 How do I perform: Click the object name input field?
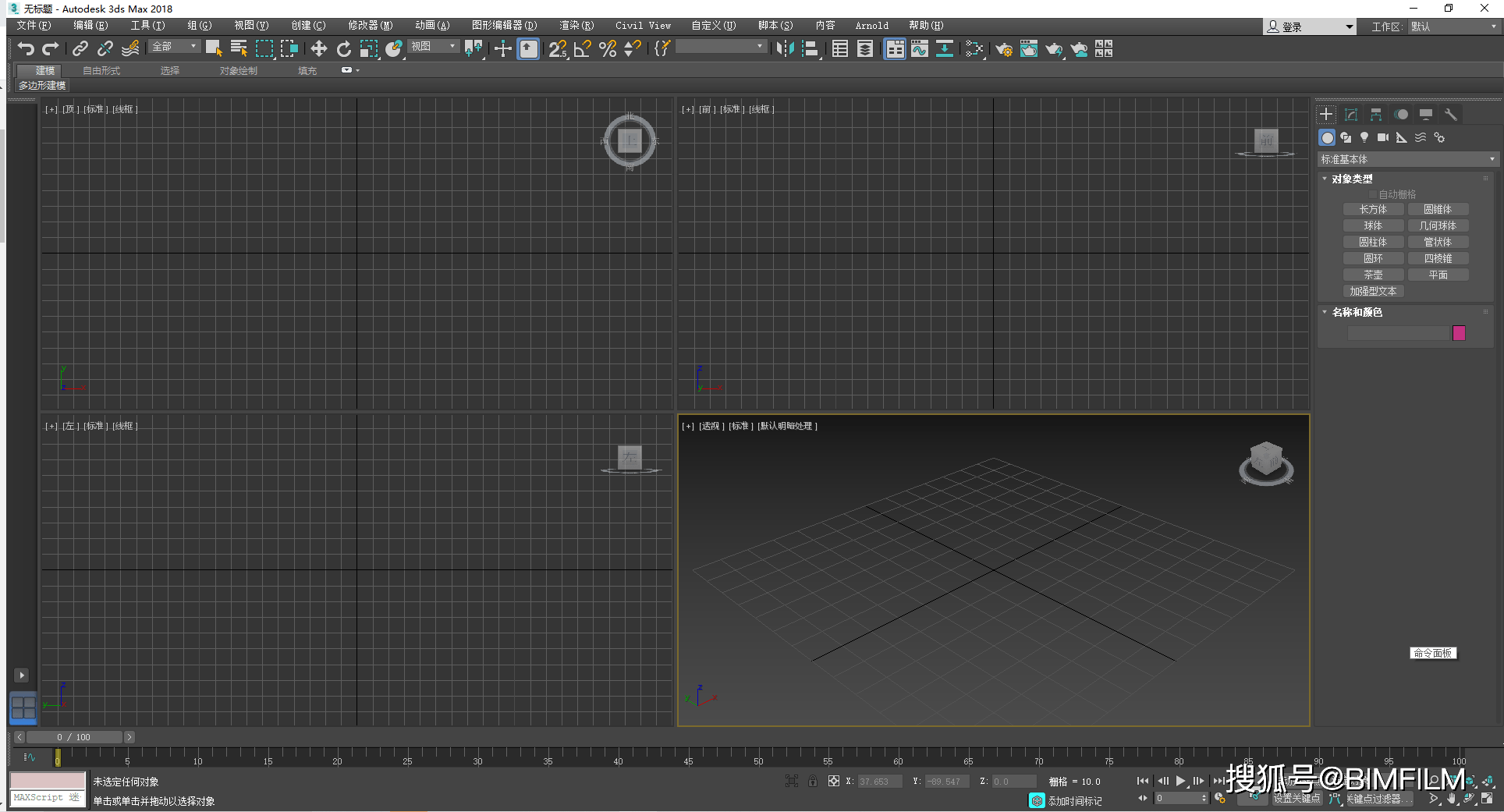[x=1398, y=333]
